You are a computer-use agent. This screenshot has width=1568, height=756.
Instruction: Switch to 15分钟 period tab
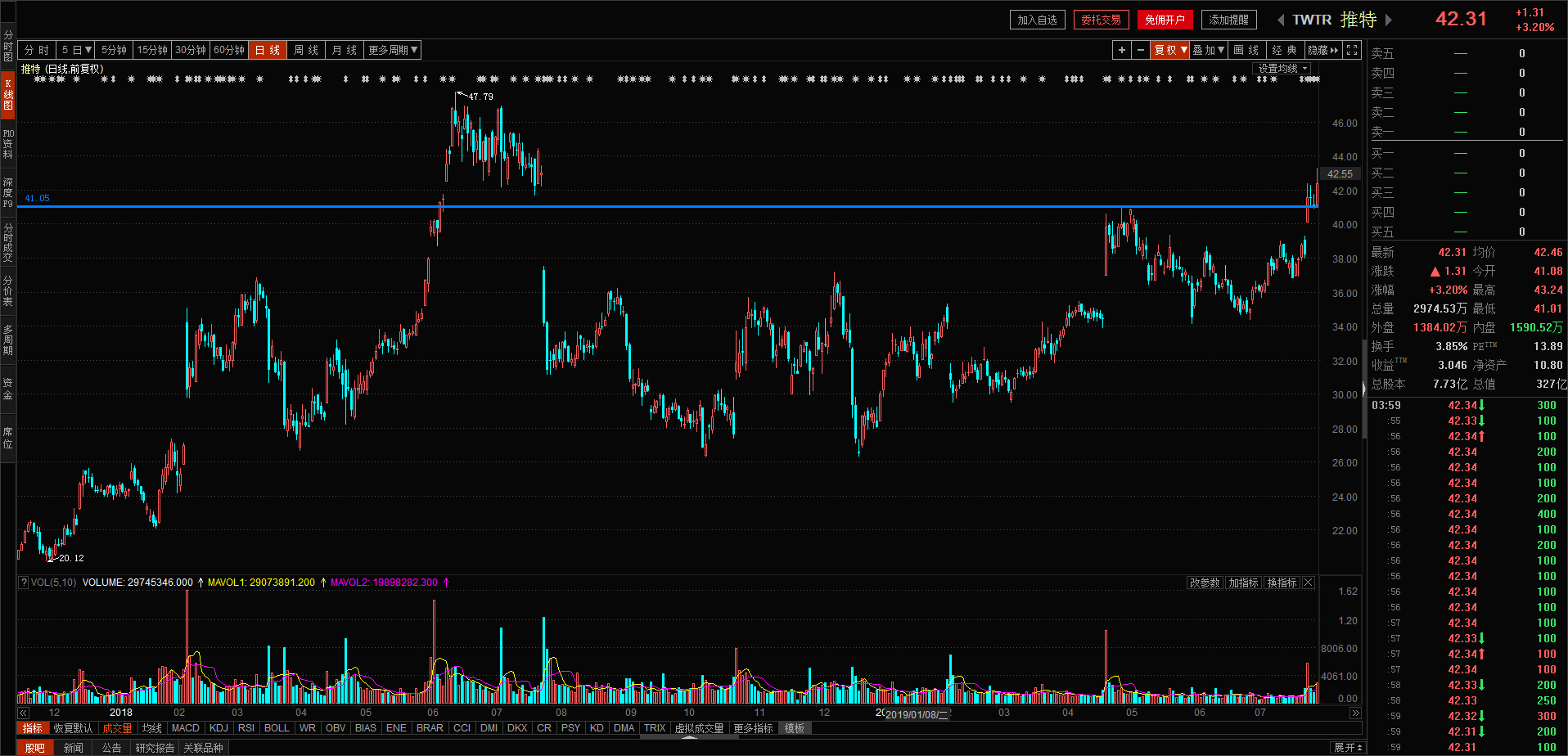point(152,50)
